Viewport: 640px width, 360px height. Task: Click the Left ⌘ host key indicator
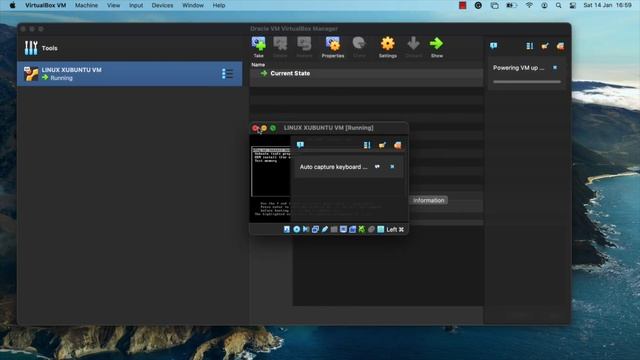[395, 229]
